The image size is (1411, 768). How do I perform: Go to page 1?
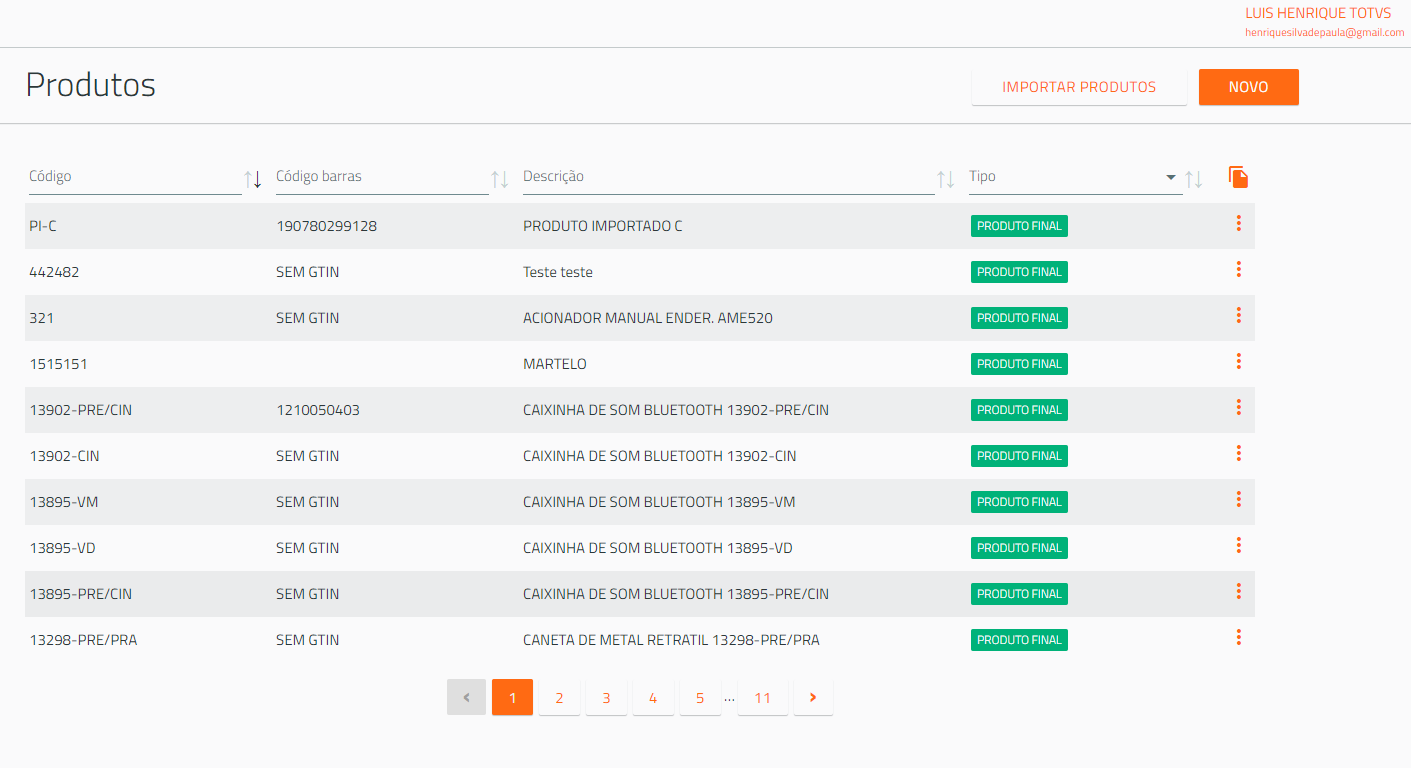pyautogui.click(x=512, y=697)
